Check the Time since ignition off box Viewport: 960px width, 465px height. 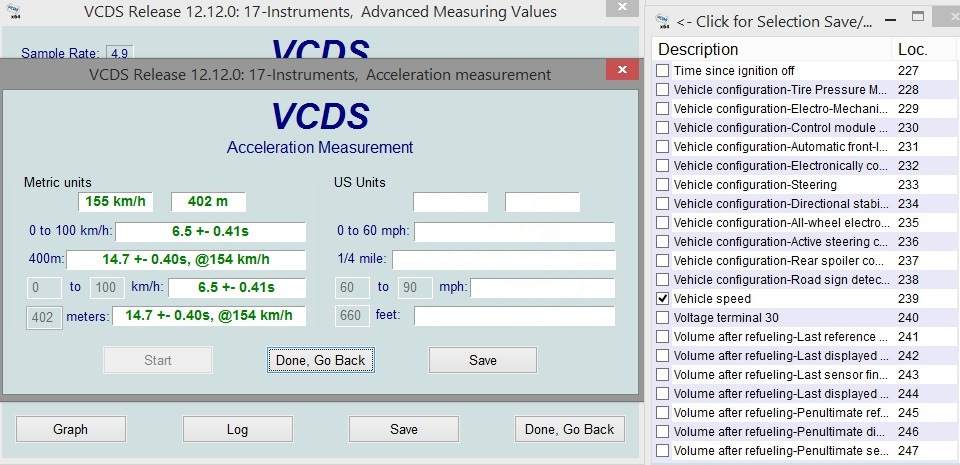tap(662, 70)
